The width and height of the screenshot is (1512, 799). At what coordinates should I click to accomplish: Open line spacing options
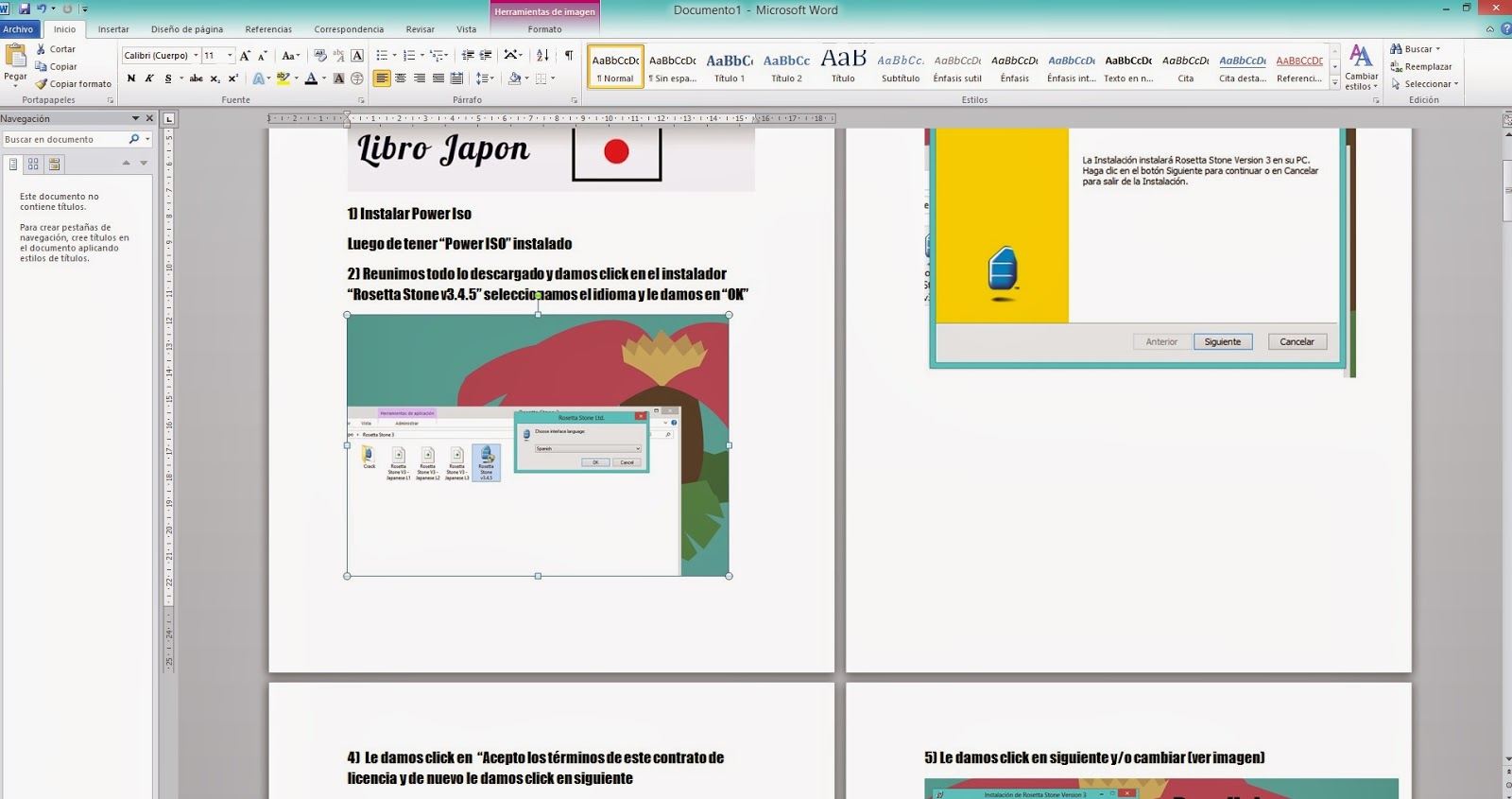485,78
